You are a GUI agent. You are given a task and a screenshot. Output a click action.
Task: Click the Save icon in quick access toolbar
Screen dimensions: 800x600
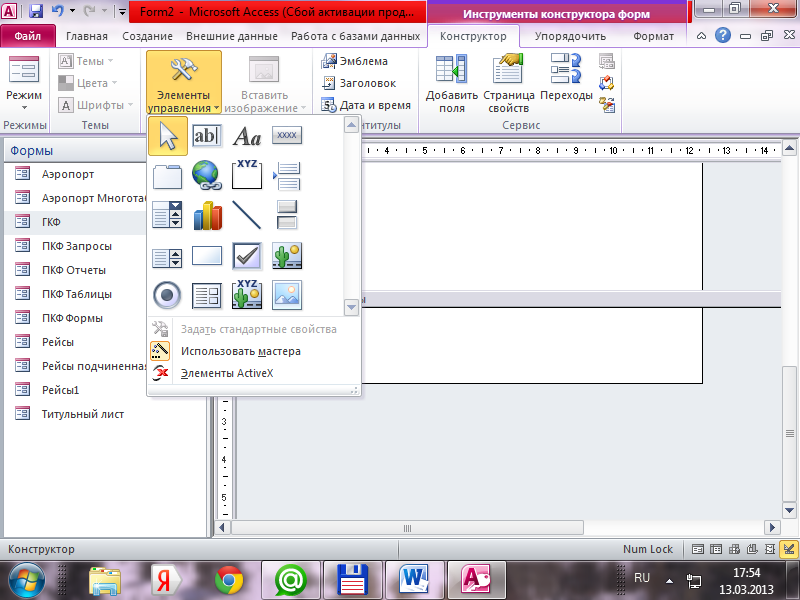[x=36, y=11]
